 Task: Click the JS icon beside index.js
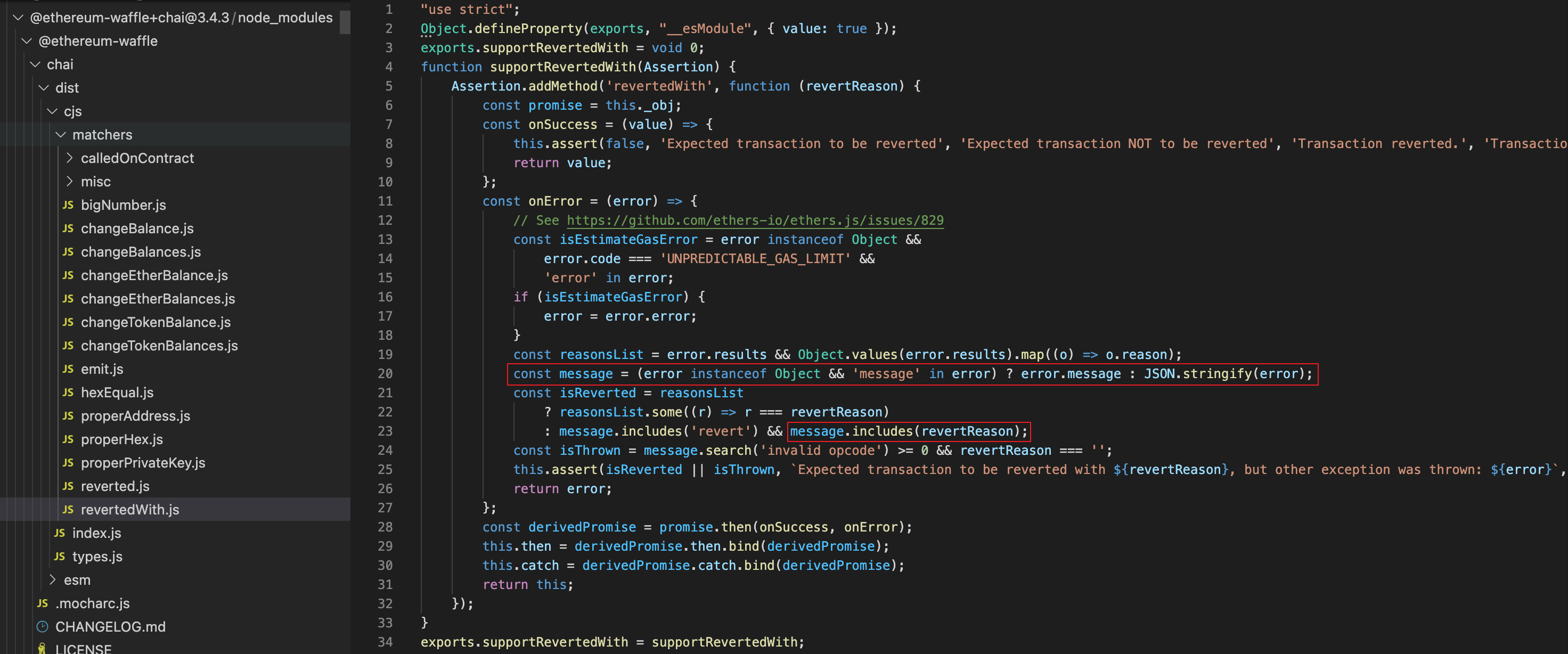coord(59,534)
